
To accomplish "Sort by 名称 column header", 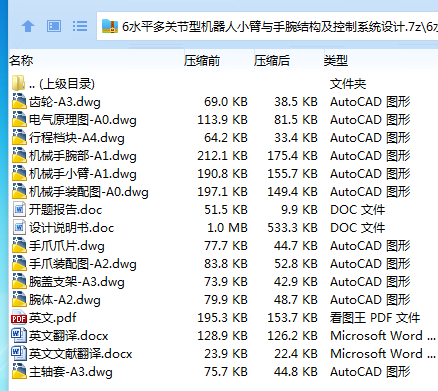I will pyautogui.click(x=21, y=61).
